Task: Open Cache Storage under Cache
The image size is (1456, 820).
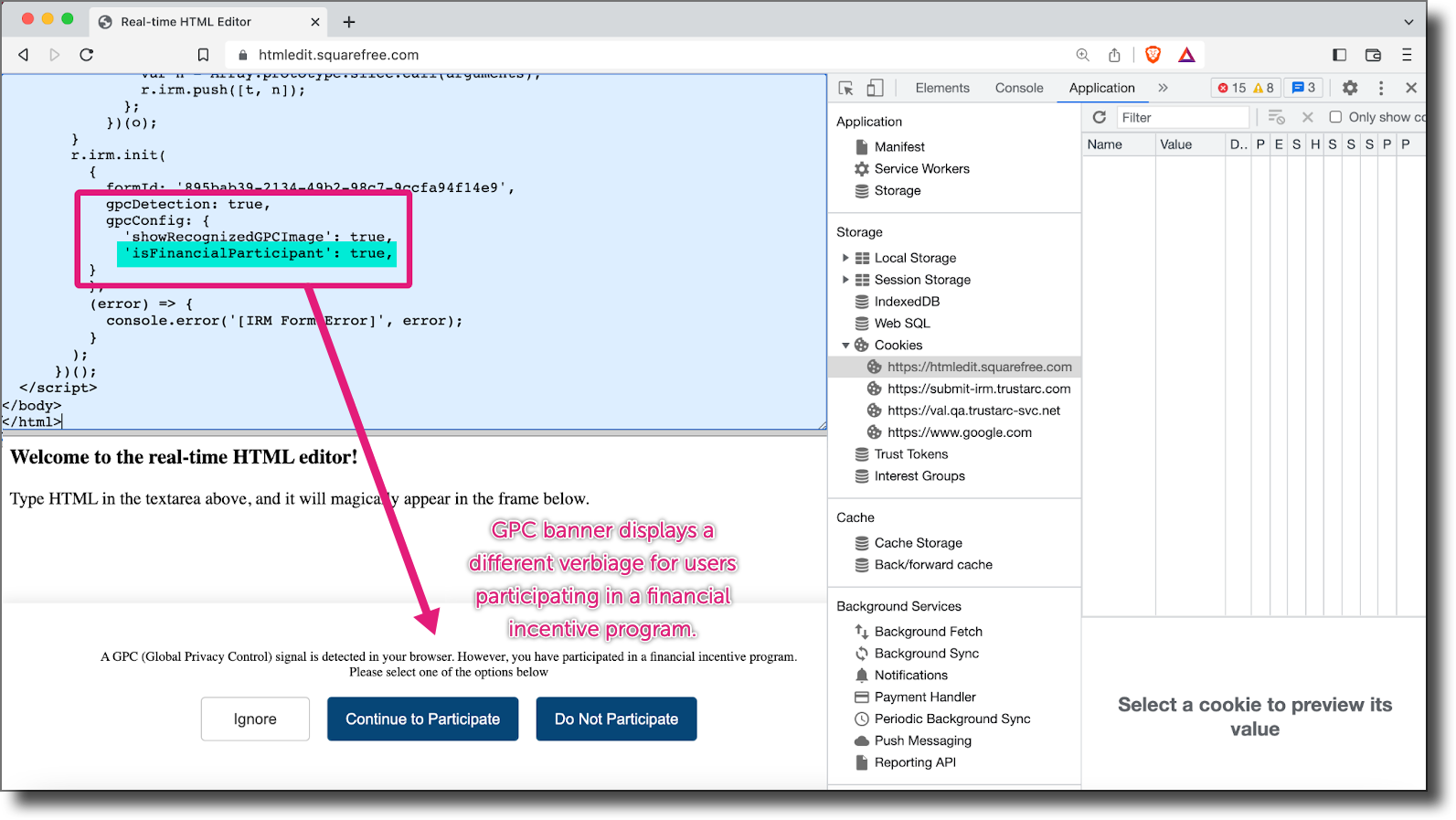Action: [x=919, y=543]
